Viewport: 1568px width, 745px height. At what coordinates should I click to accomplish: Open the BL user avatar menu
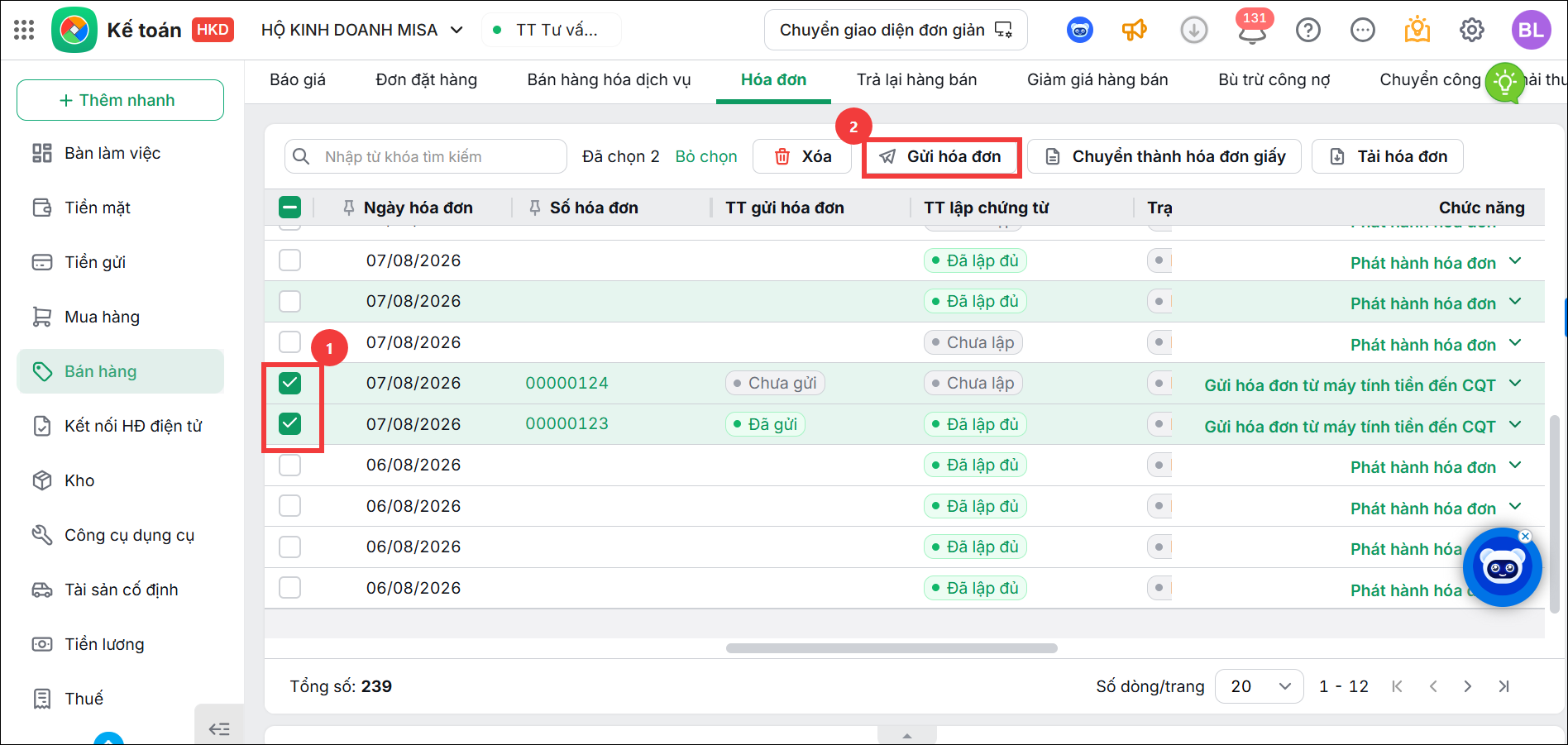pyautogui.click(x=1531, y=30)
